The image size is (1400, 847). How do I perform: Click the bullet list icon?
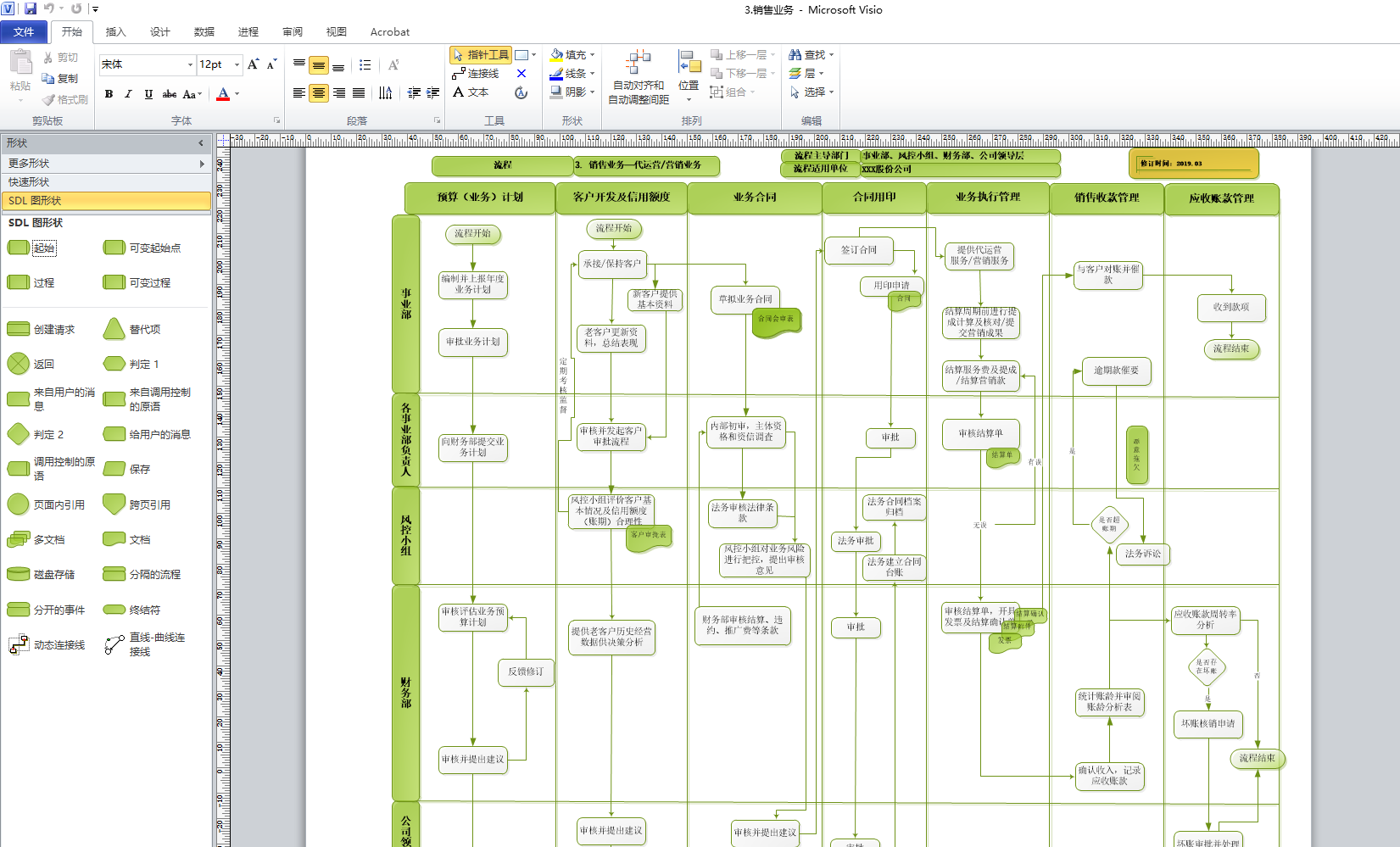[365, 65]
